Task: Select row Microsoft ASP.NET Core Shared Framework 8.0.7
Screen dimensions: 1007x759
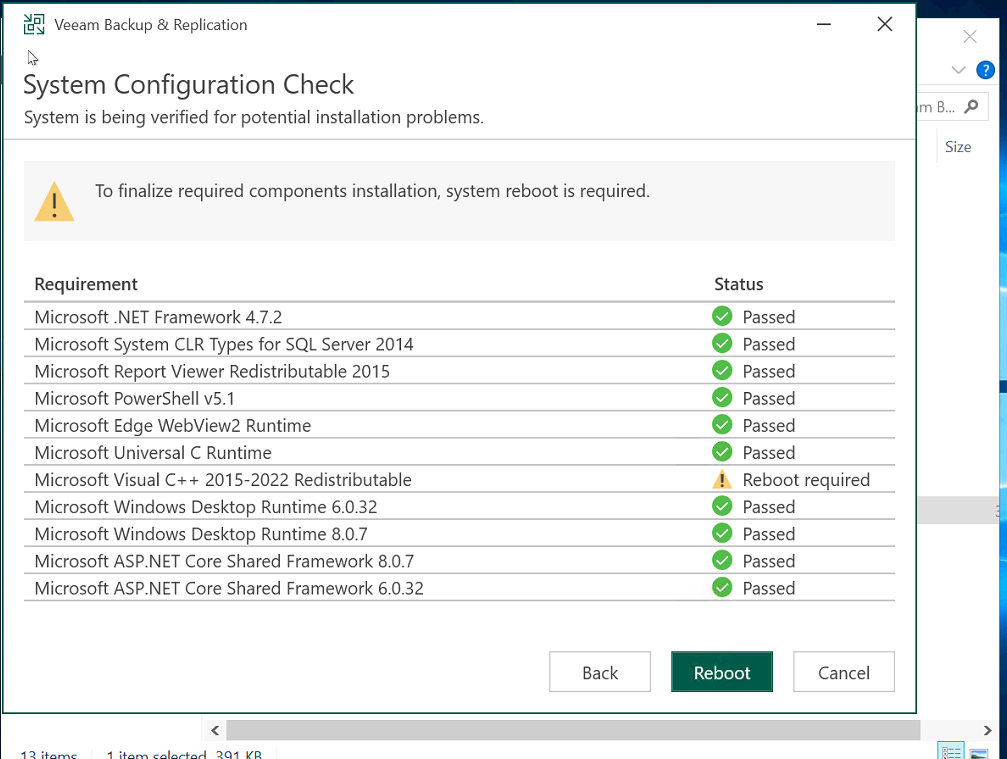Action: (459, 561)
